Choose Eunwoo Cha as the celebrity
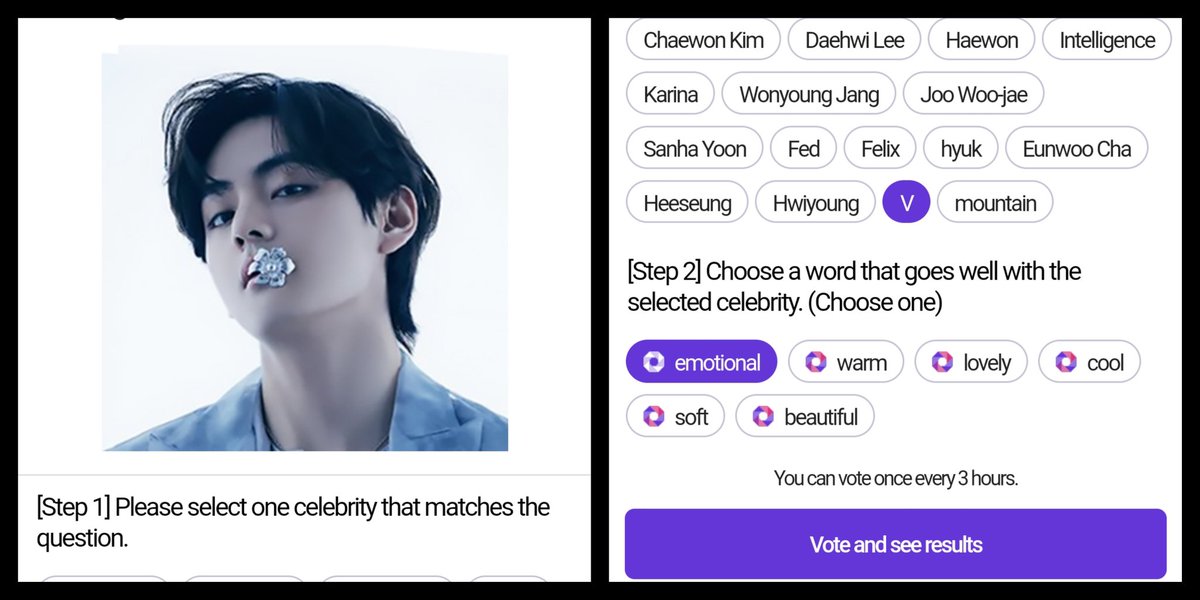The height and width of the screenshot is (600, 1200). [x=1077, y=149]
